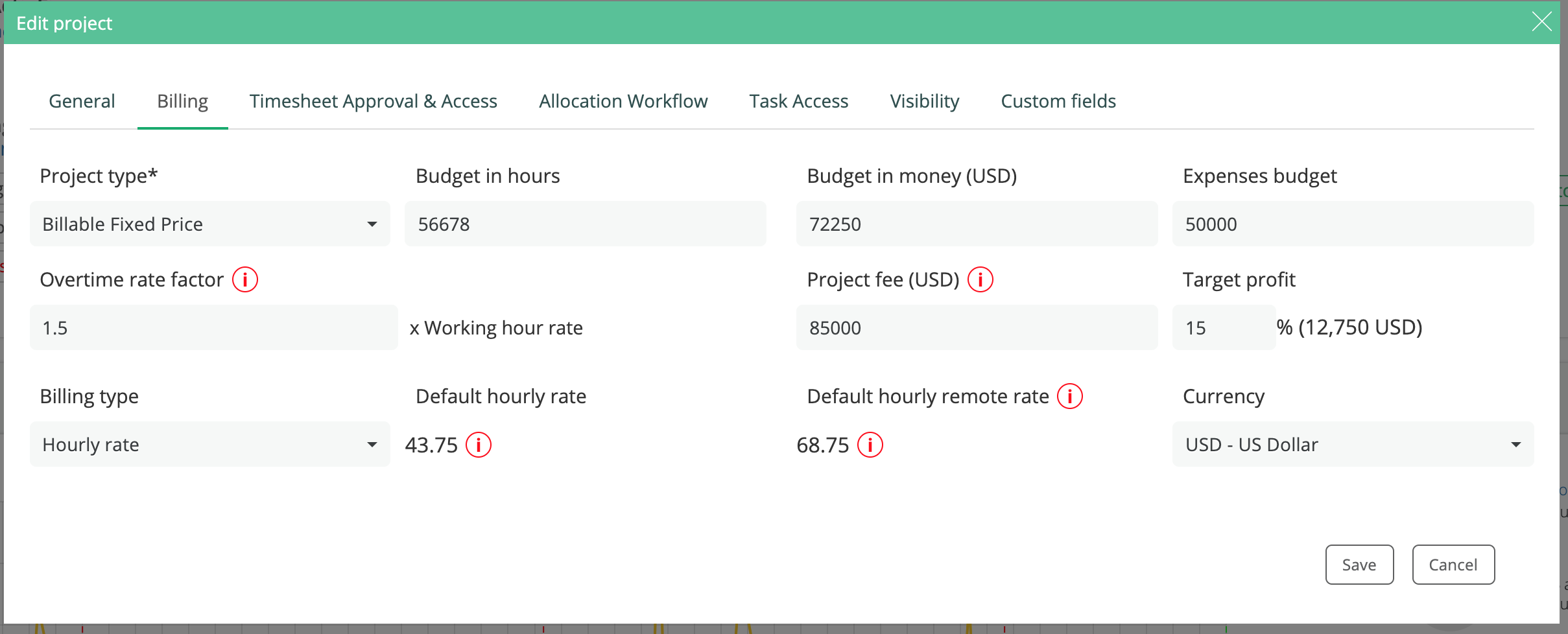Open the Currency dropdown
This screenshot has height=634, width=1568.
tap(1353, 444)
